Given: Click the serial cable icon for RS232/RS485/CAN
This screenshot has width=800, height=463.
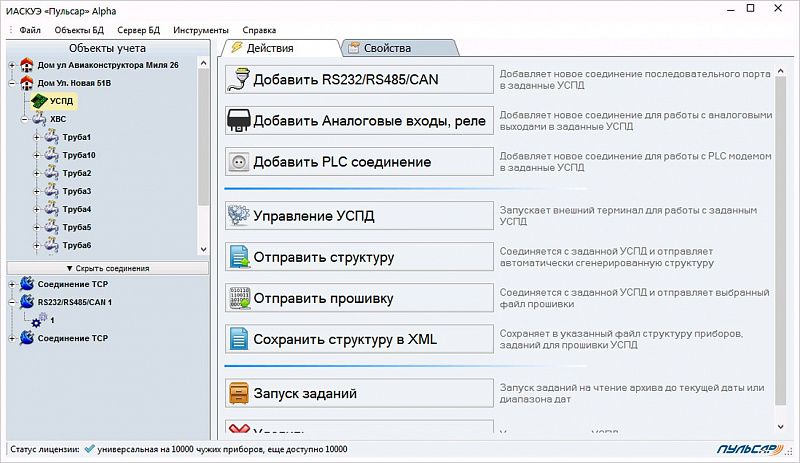Looking at the screenshot, I should tap(239, 79).
